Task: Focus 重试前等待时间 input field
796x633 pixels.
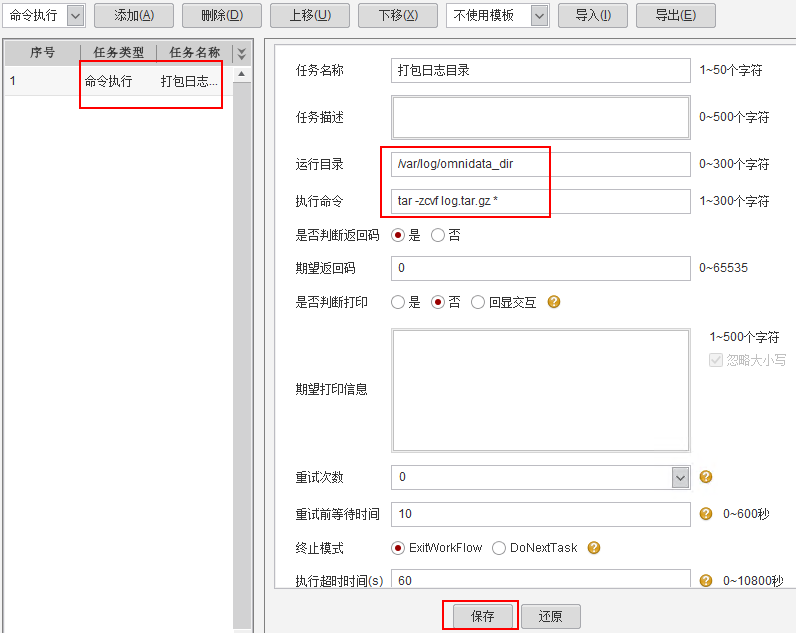Action: (x=541, y=514)
